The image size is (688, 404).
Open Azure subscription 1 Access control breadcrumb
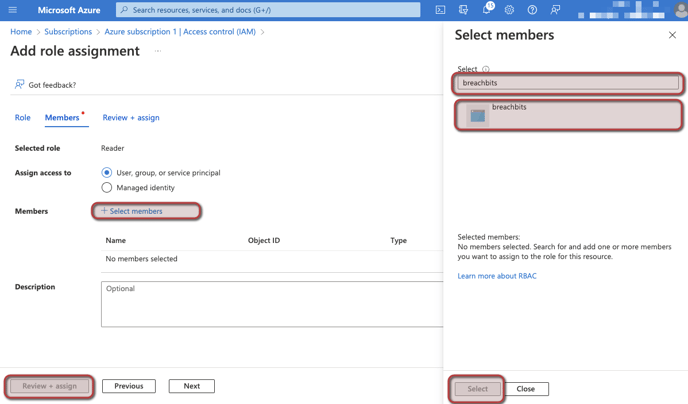coord(180,32)
